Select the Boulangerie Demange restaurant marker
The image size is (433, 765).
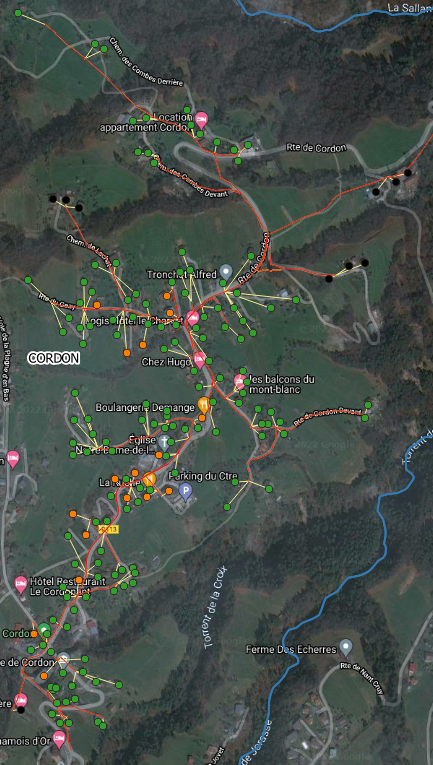[203, 404]
